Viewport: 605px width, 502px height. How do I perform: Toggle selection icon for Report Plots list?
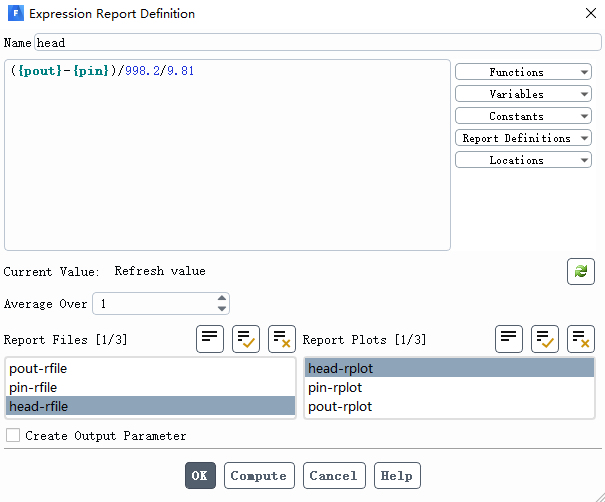[x=509, y=339]
